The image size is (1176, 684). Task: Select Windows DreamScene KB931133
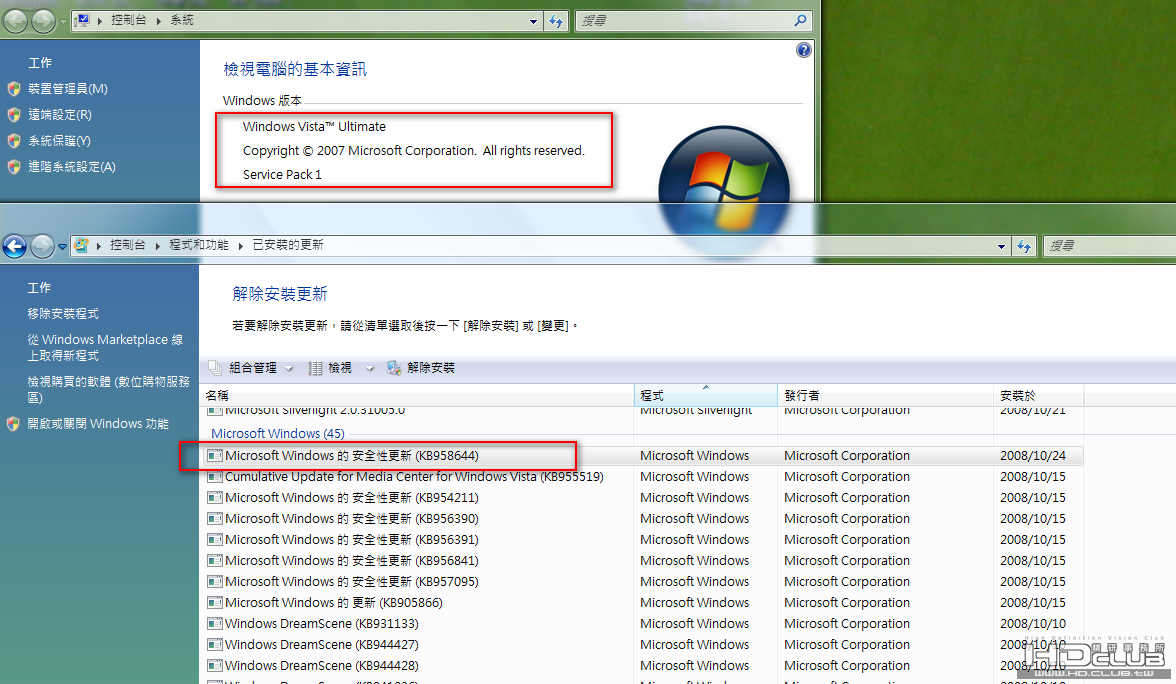point(642,623)
